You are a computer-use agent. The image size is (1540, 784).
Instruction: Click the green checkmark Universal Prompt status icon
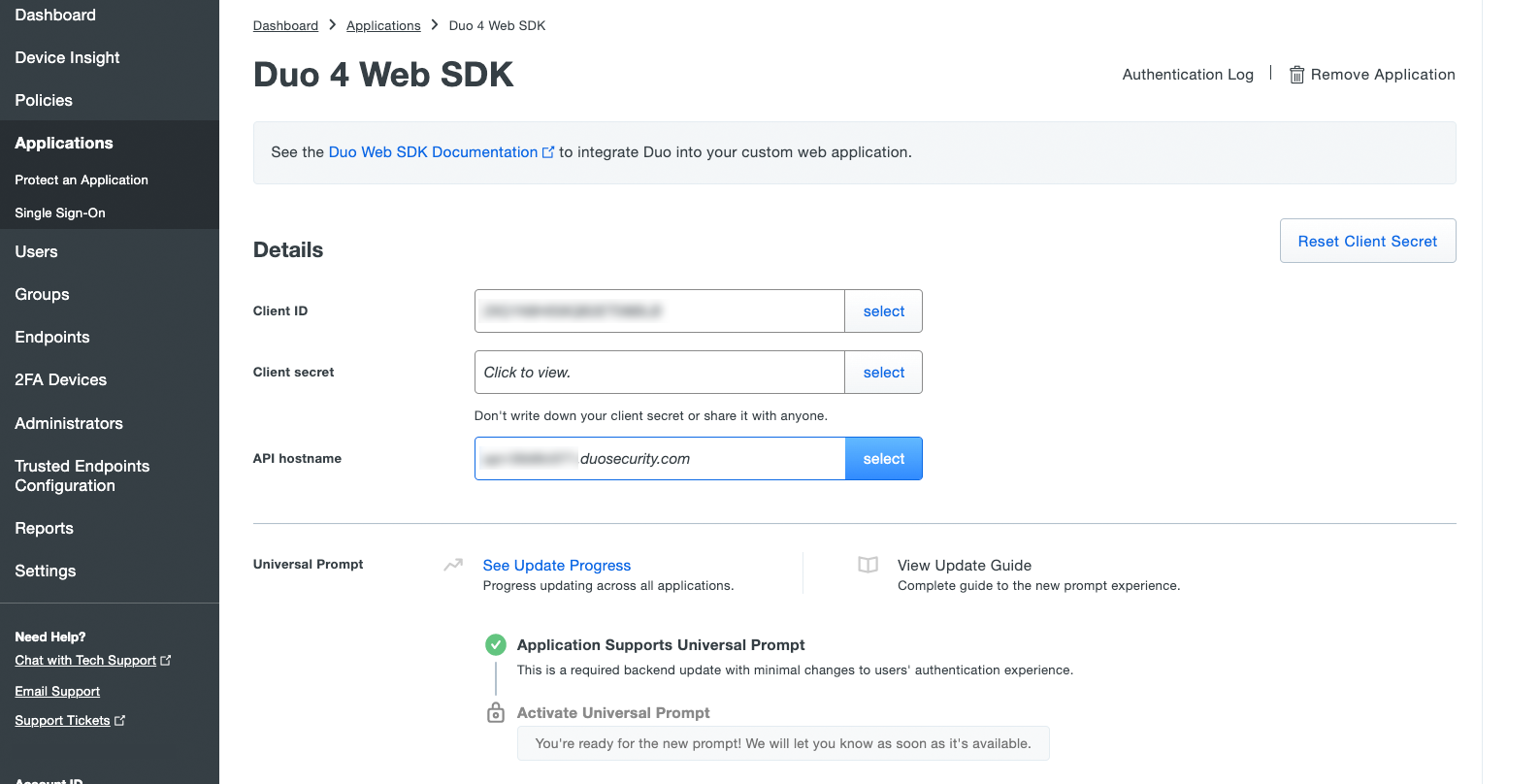pos(495,644)
